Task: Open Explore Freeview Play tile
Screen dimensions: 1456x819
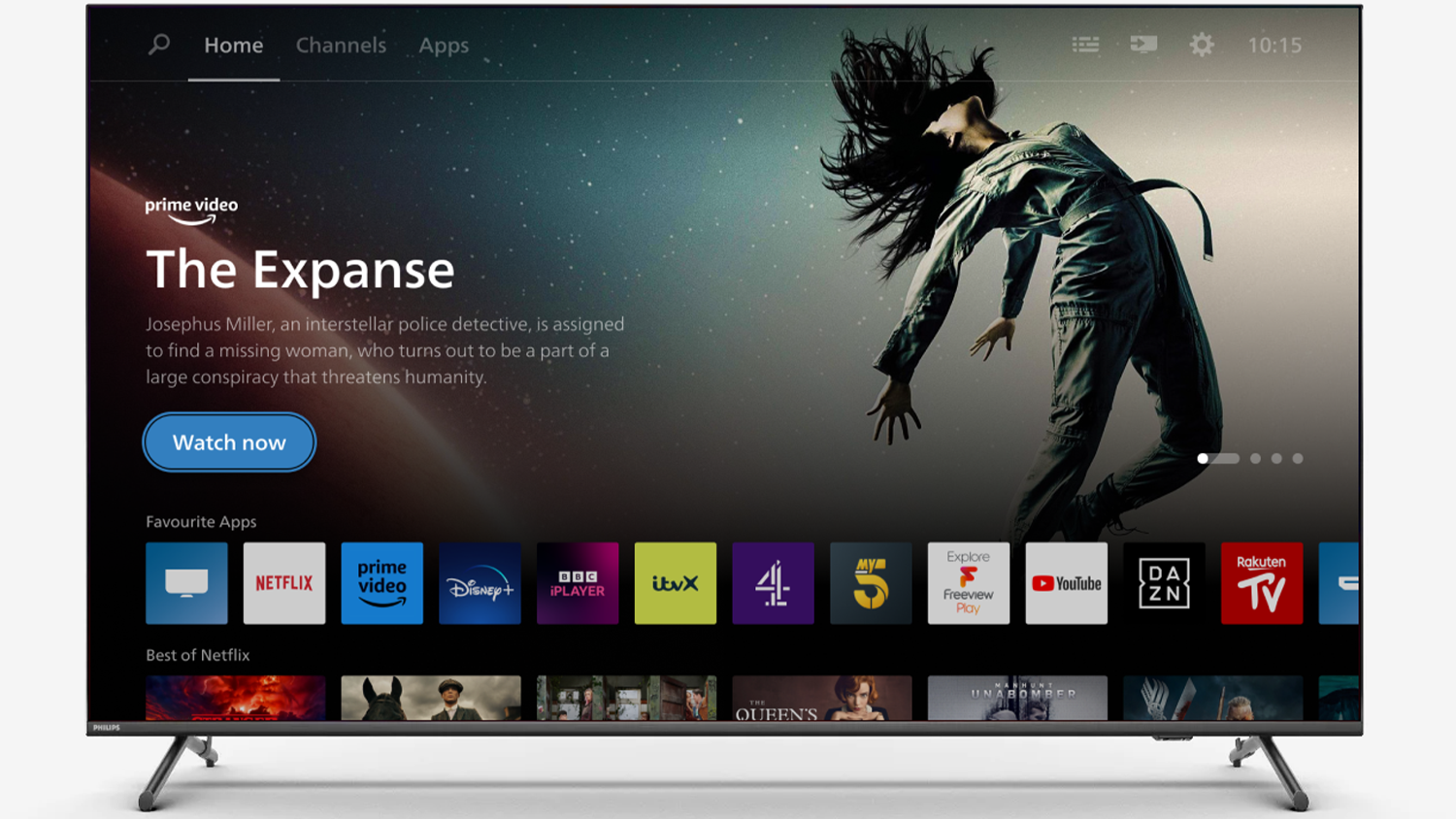Action: pos(969,583)
